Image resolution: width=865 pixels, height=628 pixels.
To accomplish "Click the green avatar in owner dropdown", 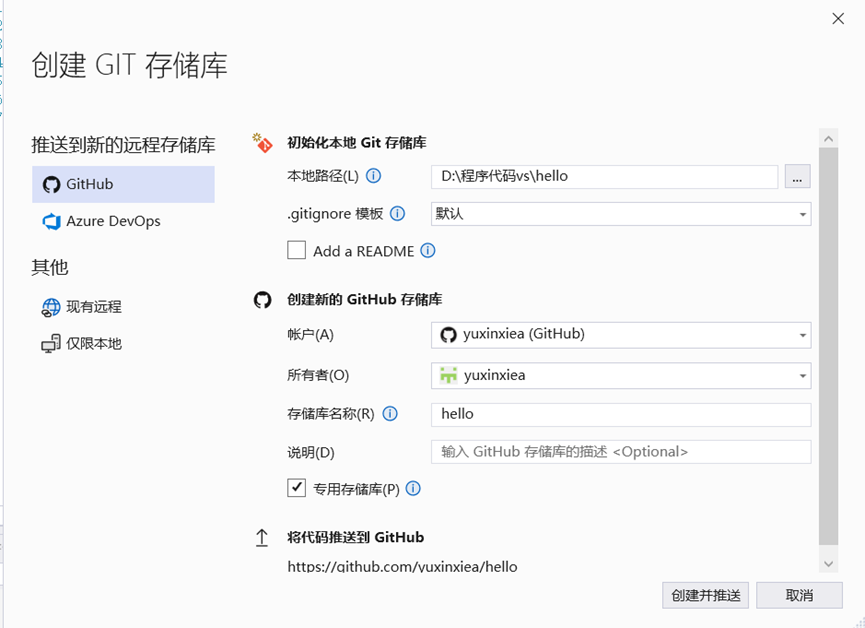I will coord(448,375).
